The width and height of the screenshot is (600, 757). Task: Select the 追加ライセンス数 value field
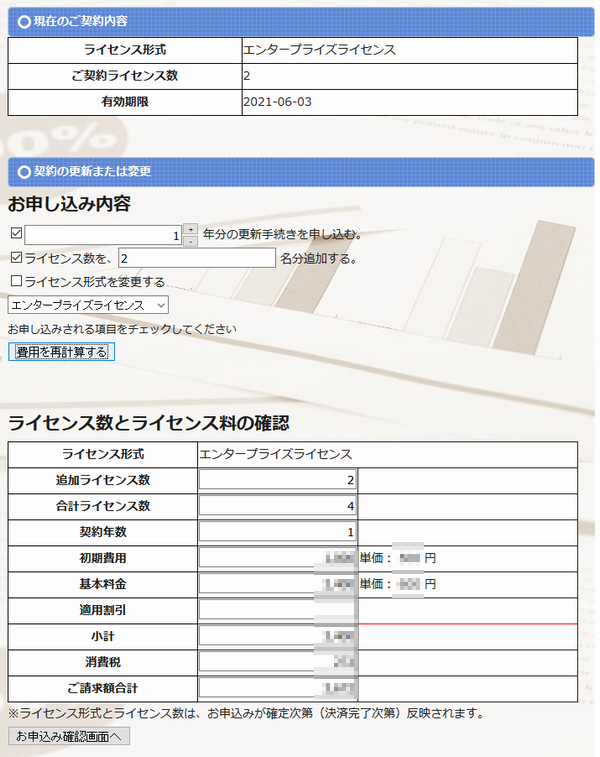click(x=278, y=480)
